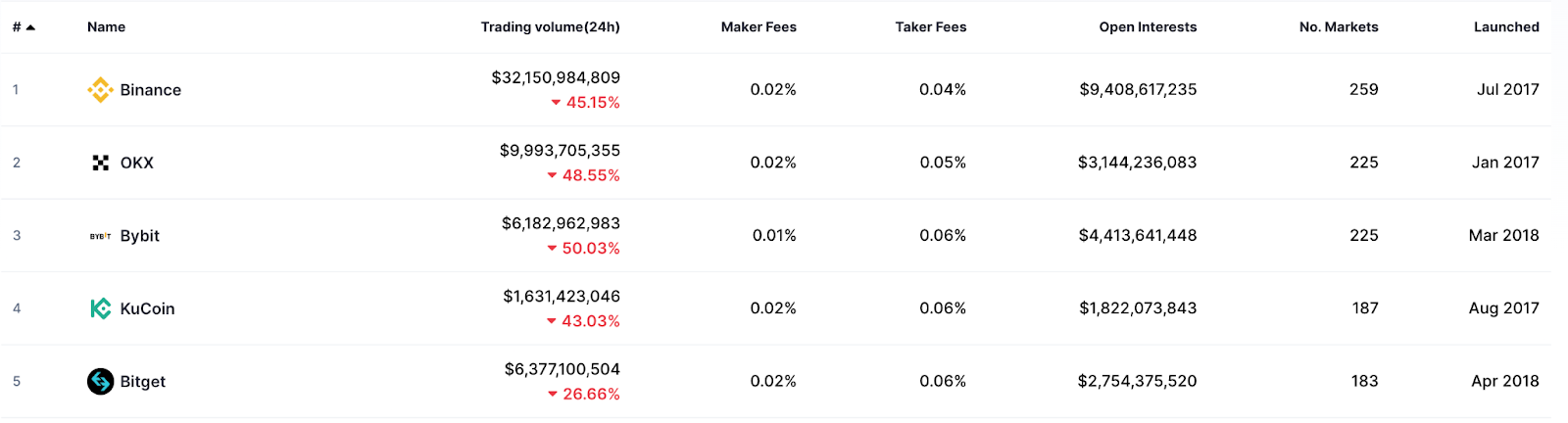Open the Binance exchange link
The image size is (1568, 423).
[x=150, y=90]
